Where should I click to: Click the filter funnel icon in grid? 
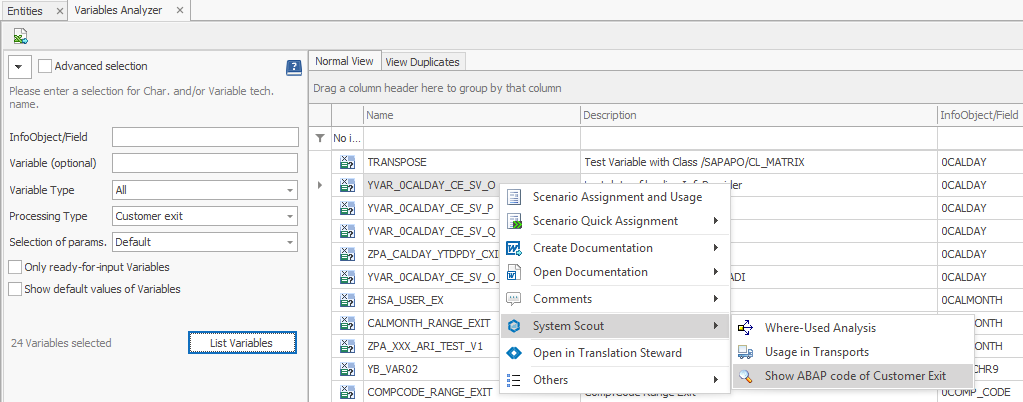click(320, 138)
